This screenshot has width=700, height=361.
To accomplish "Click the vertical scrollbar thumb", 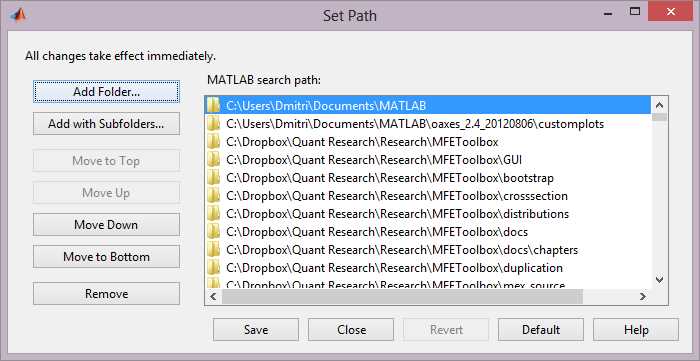I will click(659, 117).
